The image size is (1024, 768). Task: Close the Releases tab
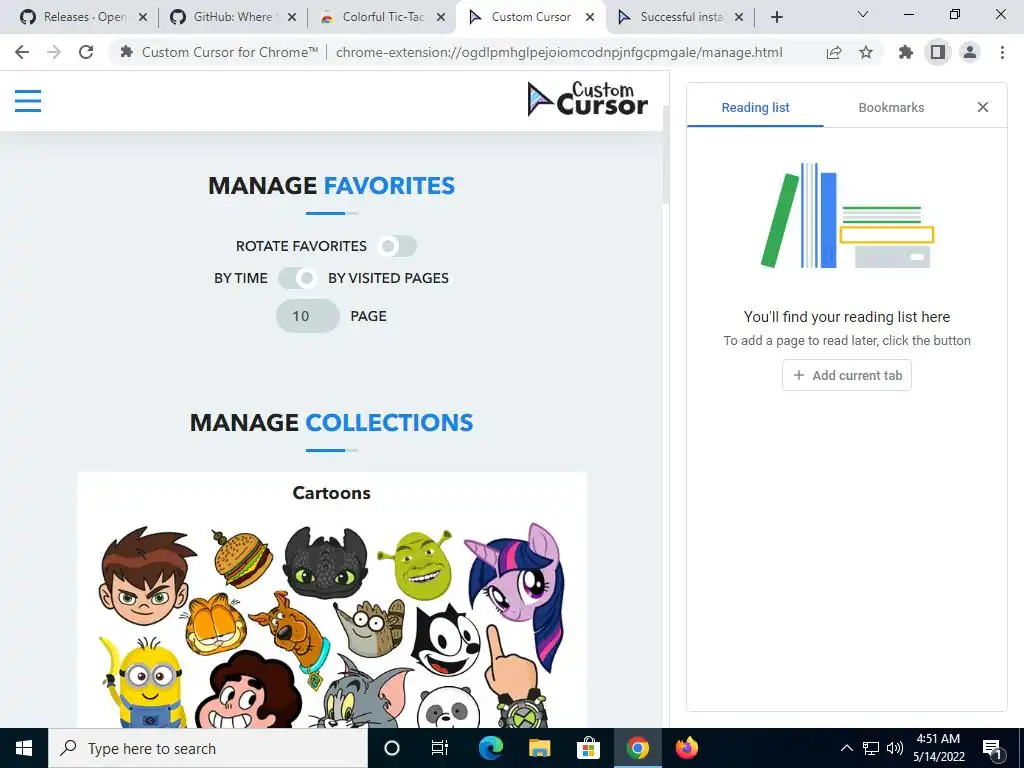coord(143,18)
